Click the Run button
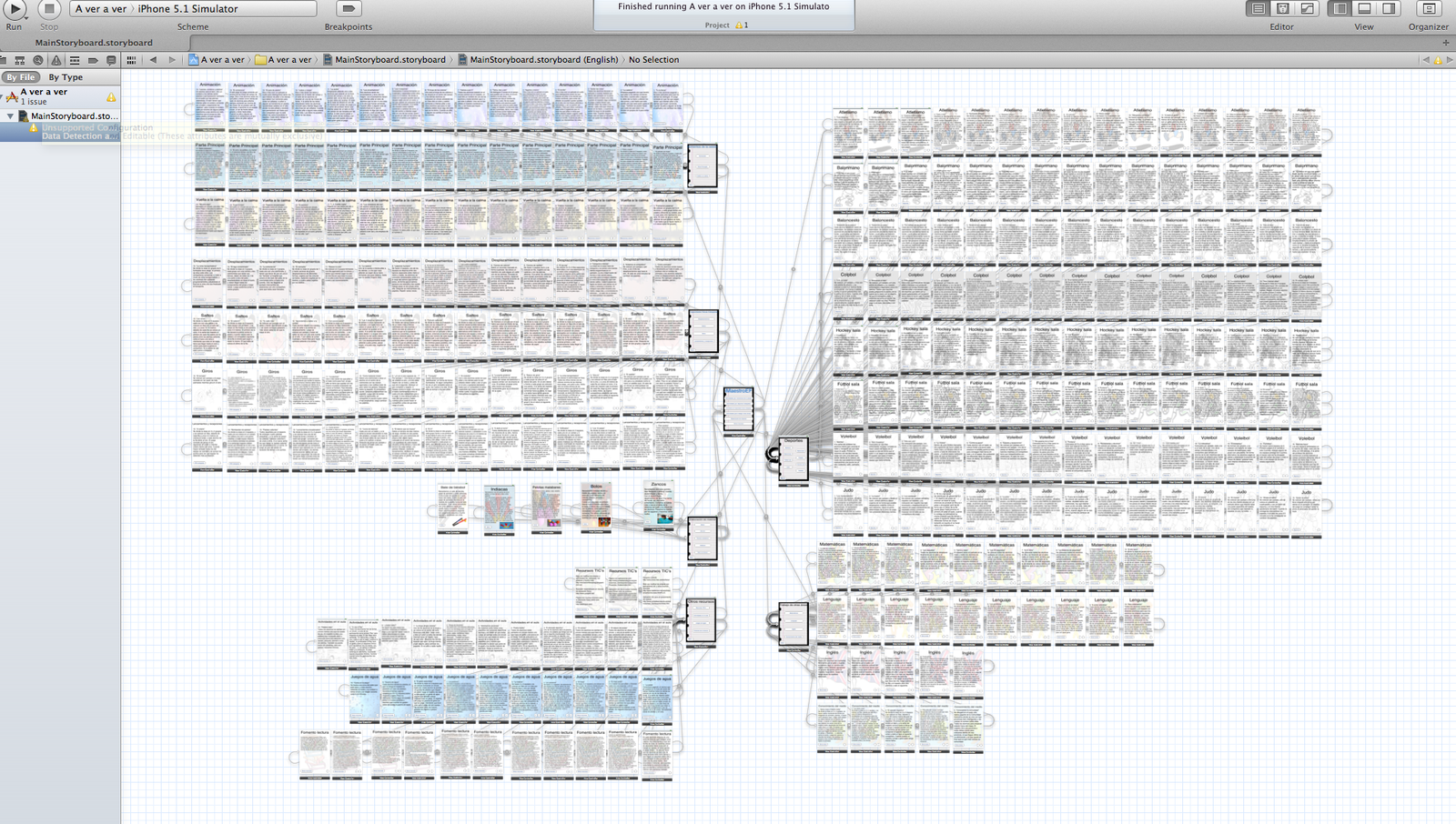Image resolution: width=1456 pixels, height=824 pixels. pos(15,8)
